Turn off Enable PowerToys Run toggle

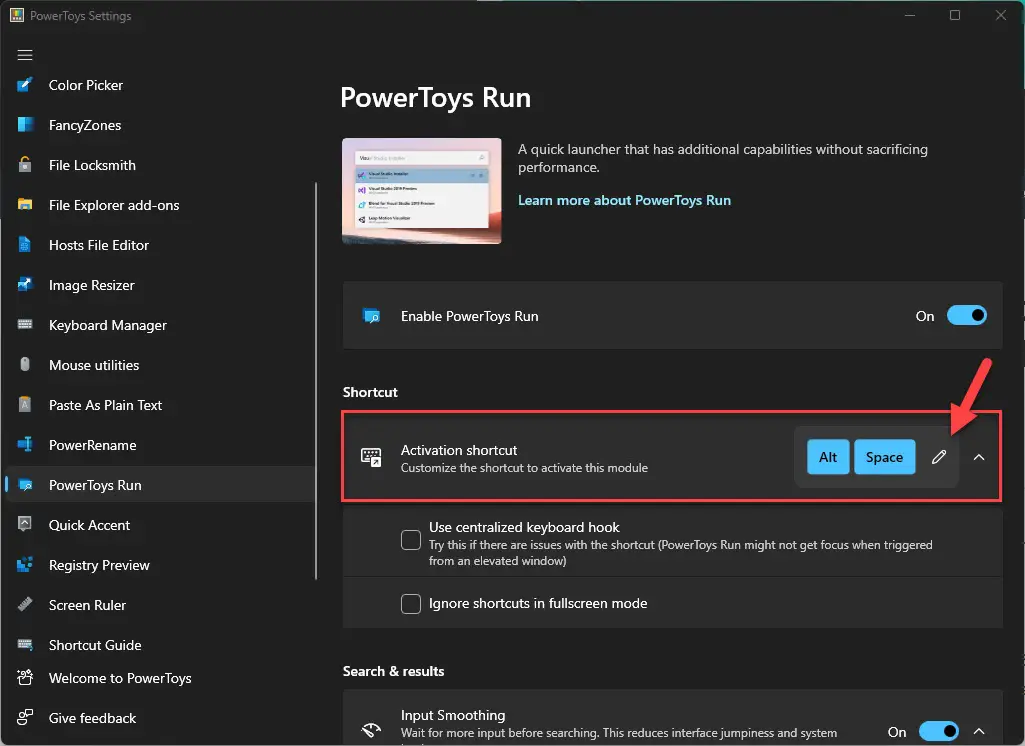(x=967, y=316)
